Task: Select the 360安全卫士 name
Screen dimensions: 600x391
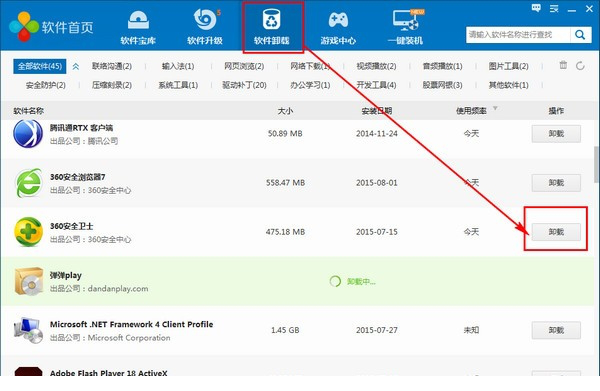Action: point(72,226)
